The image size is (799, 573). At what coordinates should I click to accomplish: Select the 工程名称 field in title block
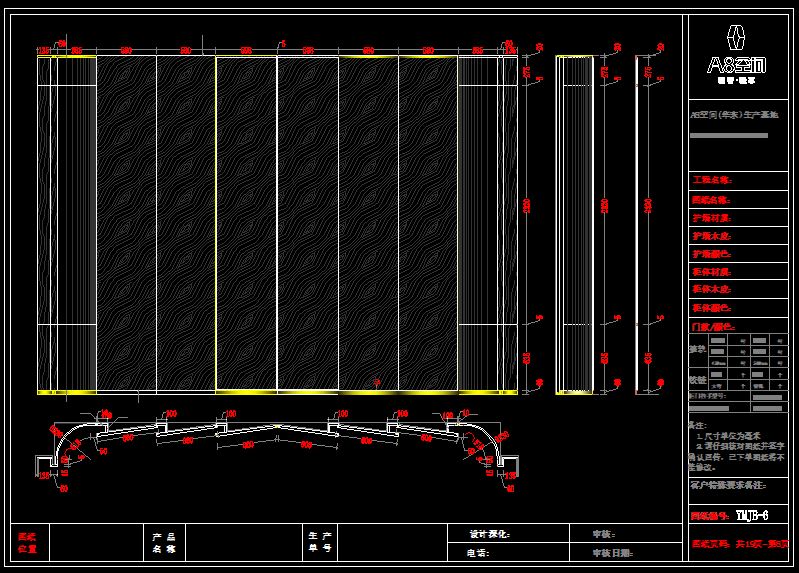(712, 181)
